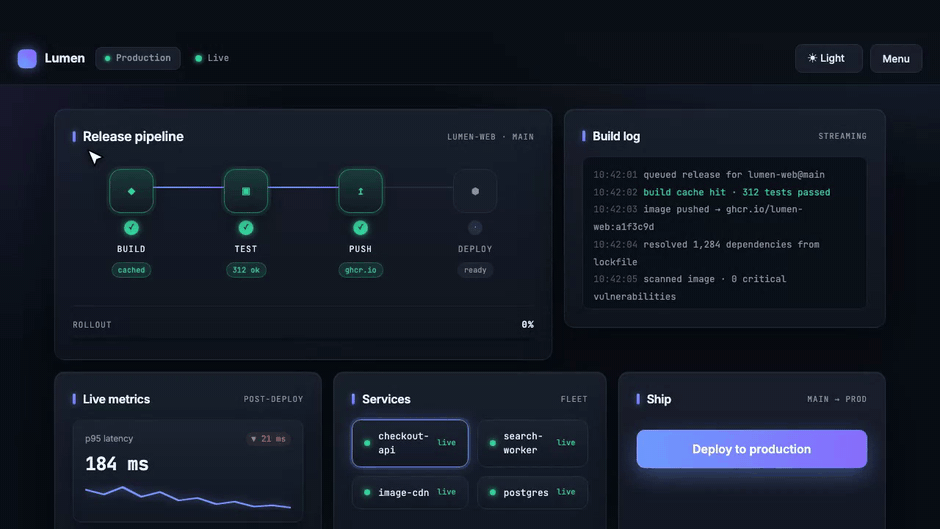Click the 'image pushed' log line
The image size is (940, 529).
tap(698, 218)
